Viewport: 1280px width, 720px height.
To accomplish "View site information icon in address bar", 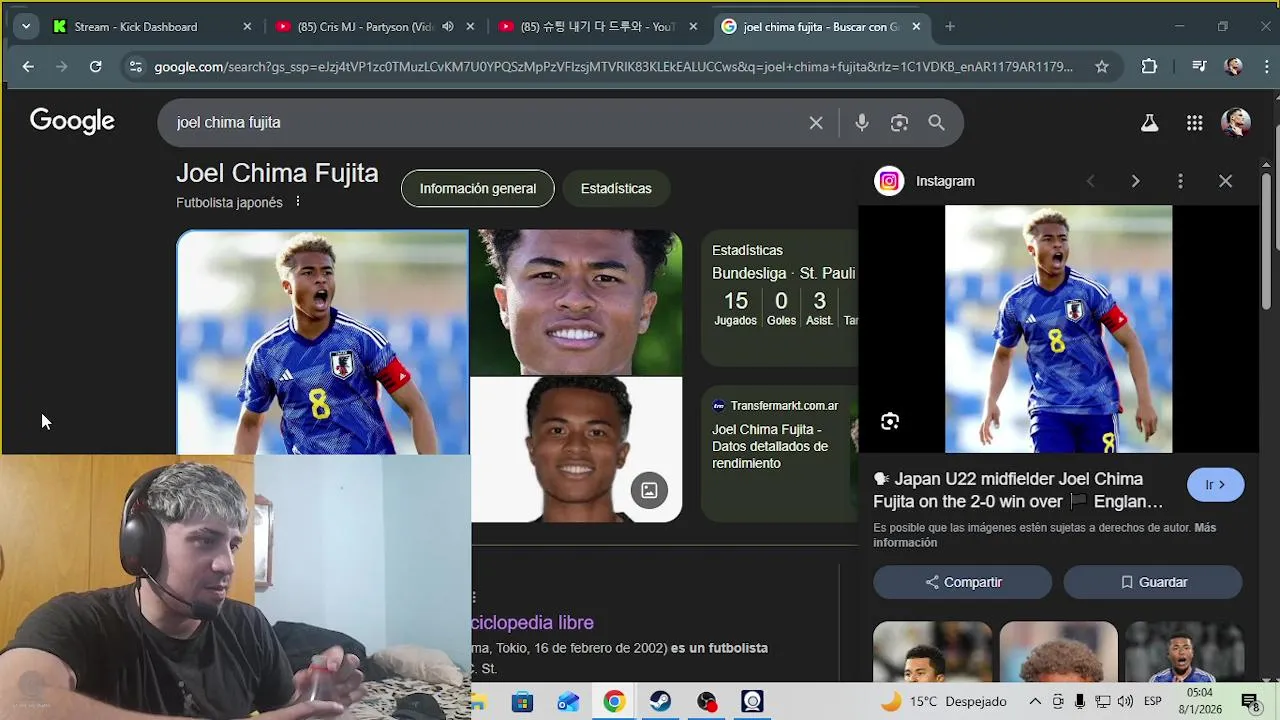I will pyautogui.click(x=136, y=67).
